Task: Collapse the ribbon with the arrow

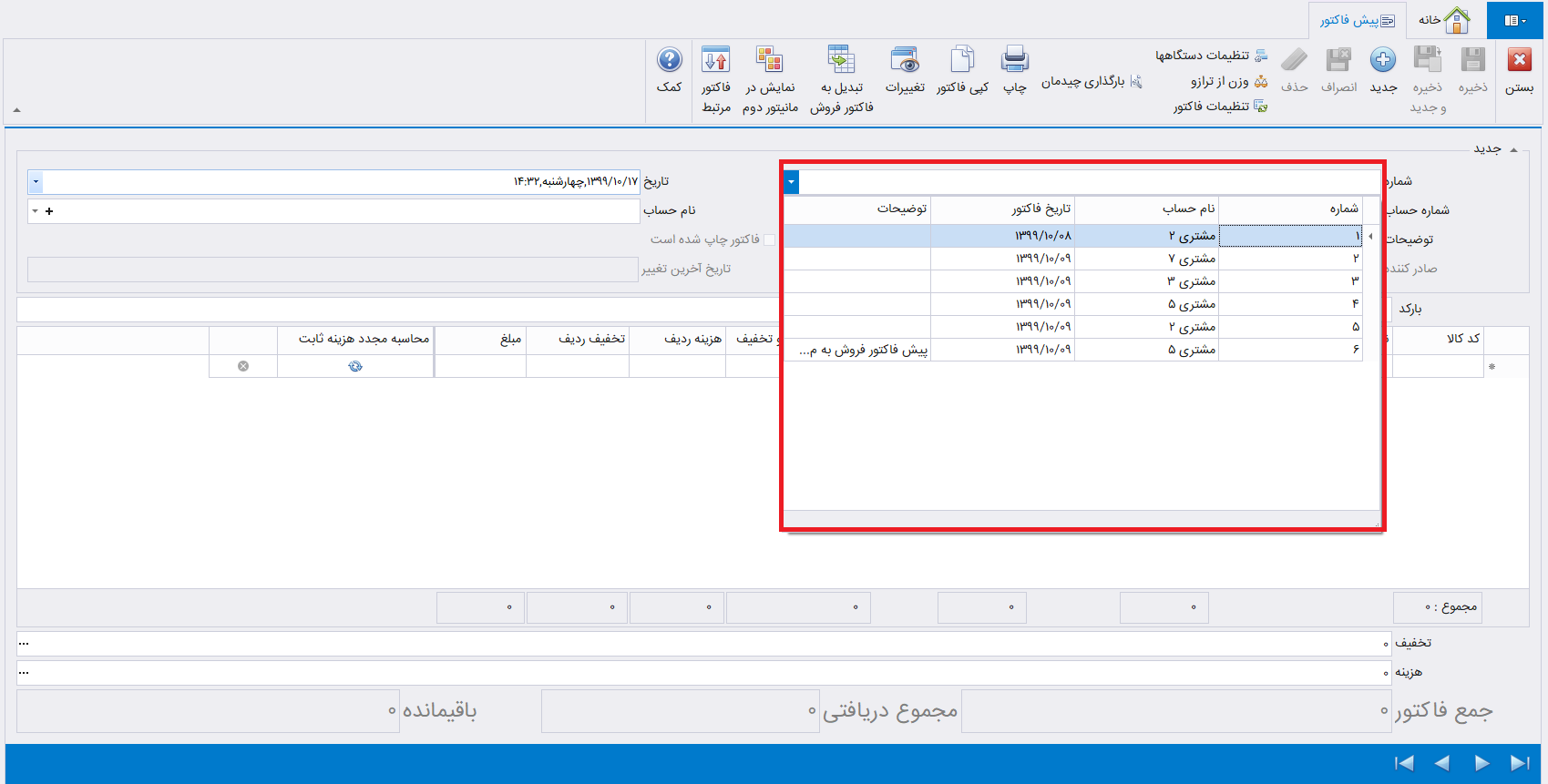Action: coord(16,110)
